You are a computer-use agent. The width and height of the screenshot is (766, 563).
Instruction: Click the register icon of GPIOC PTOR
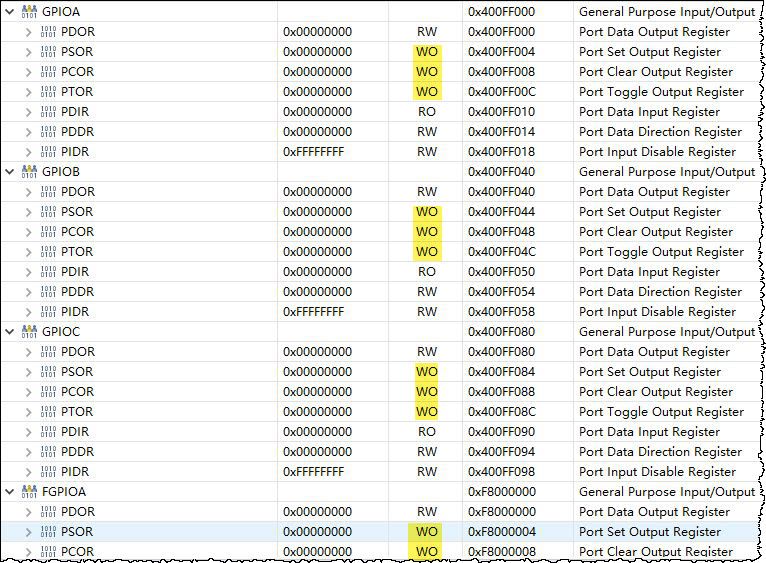click(x=48, y=412)
